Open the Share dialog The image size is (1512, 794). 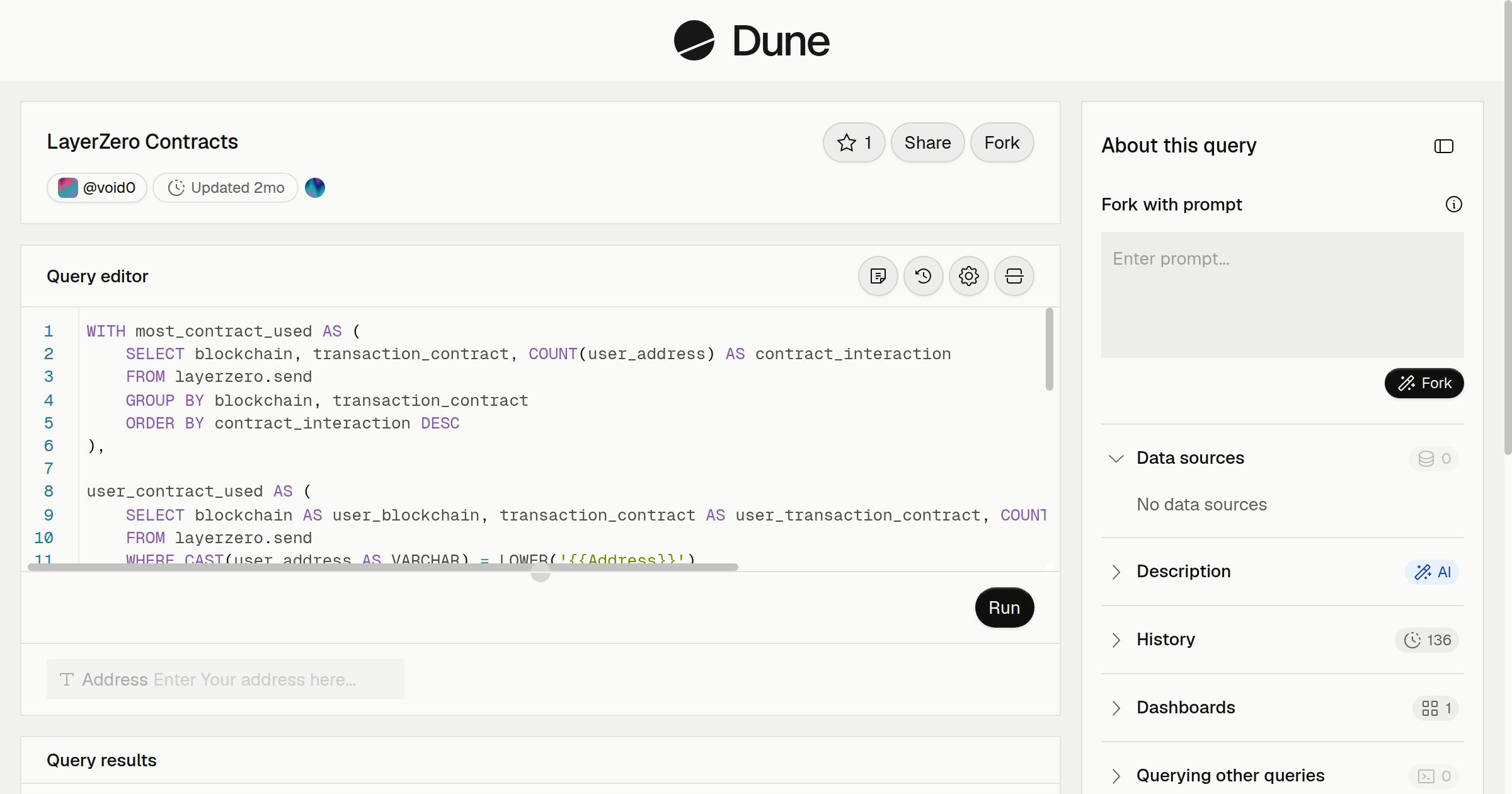(x=927, y=142)
